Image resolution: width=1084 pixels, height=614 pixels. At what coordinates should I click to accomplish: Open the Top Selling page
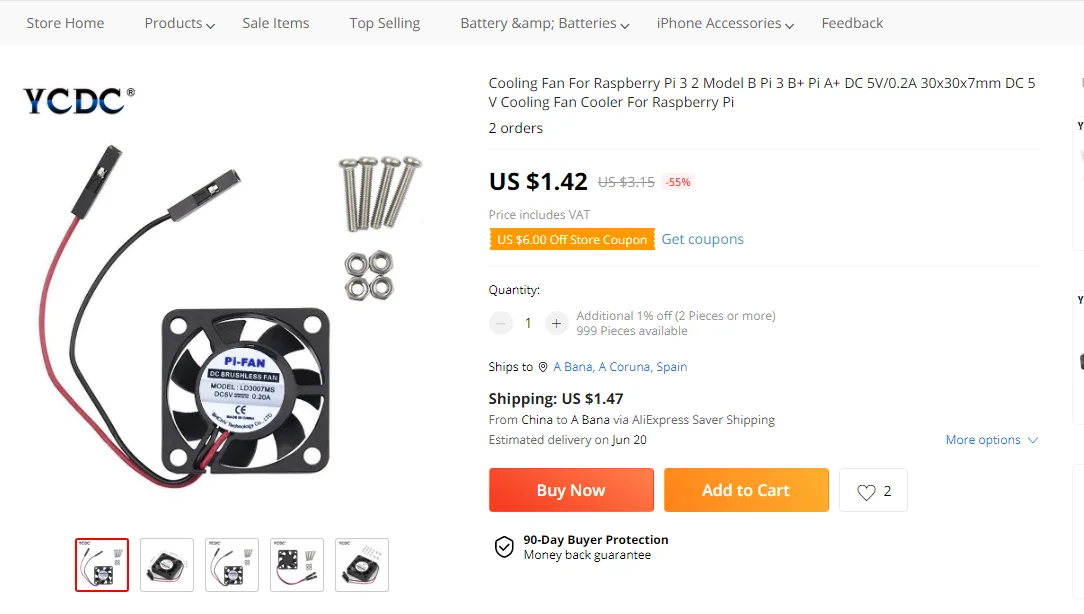[385, 23]
